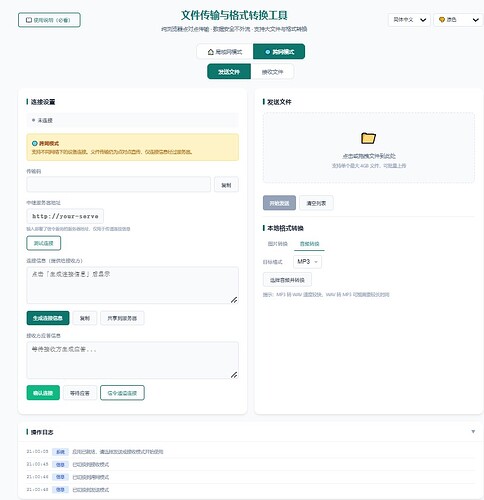
Task: Click the book icon in usage guide button
Action: (x=29, y=20)
